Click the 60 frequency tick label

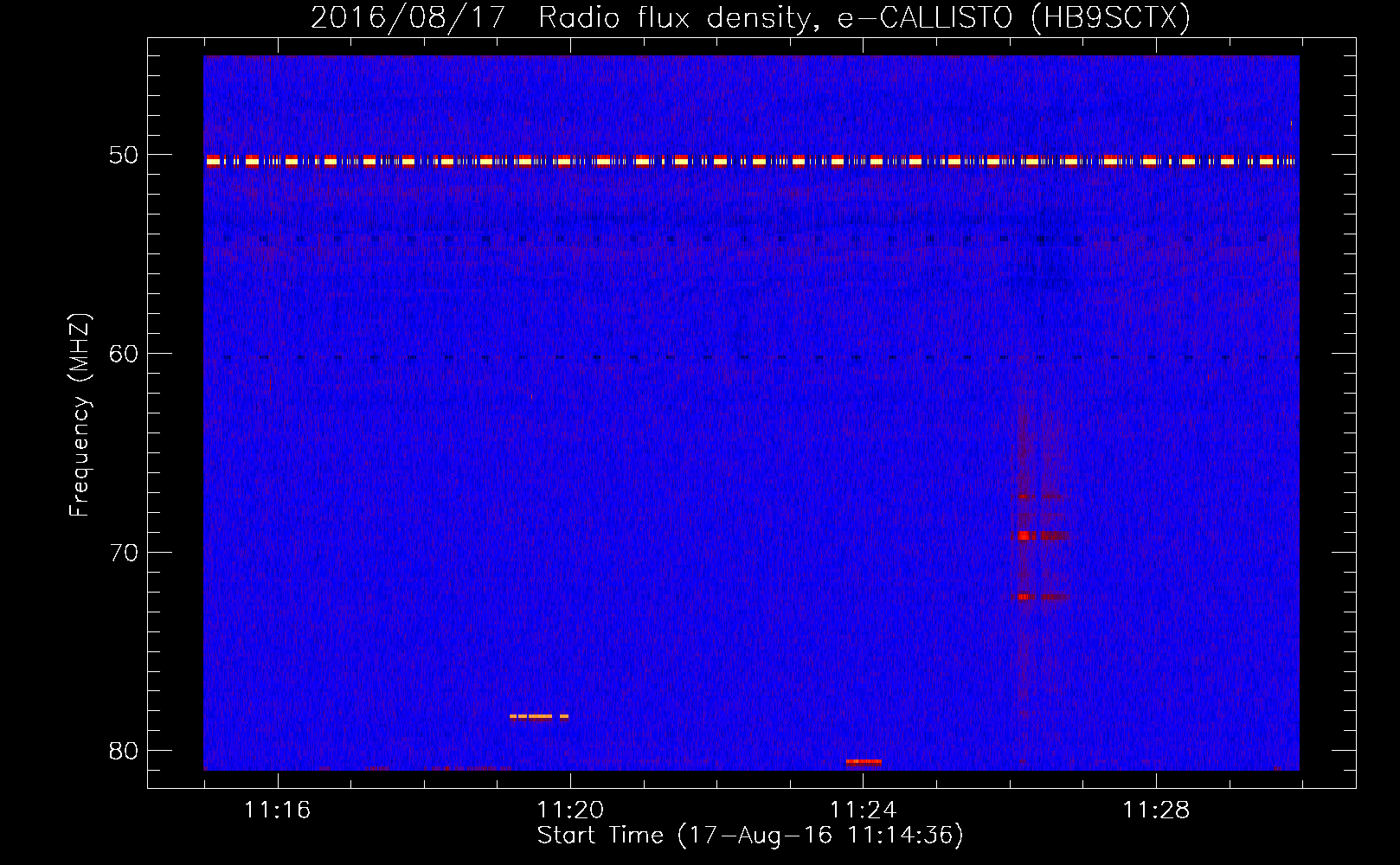click(x=124, y=354)
